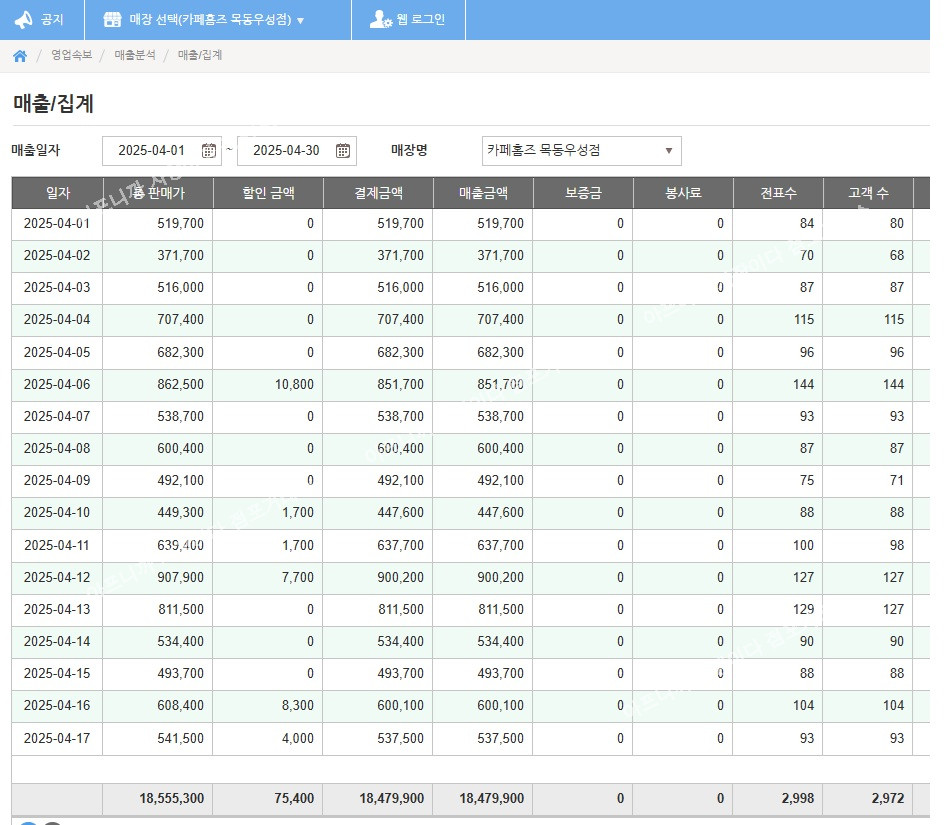Select the 2025-04-12 row date cell
Image resolution: width=949 pixels, height=825 pixels.
(57, 577)
